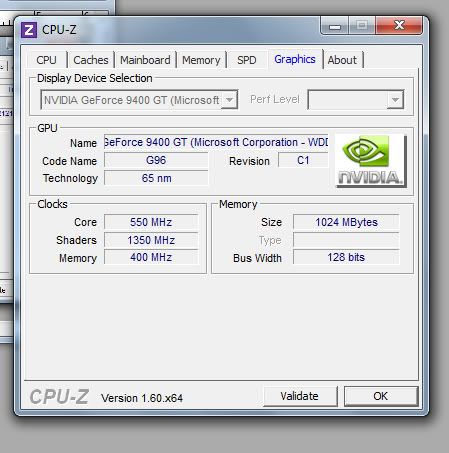
Task: Switch to the CPU tab
Action: (46, 60)
